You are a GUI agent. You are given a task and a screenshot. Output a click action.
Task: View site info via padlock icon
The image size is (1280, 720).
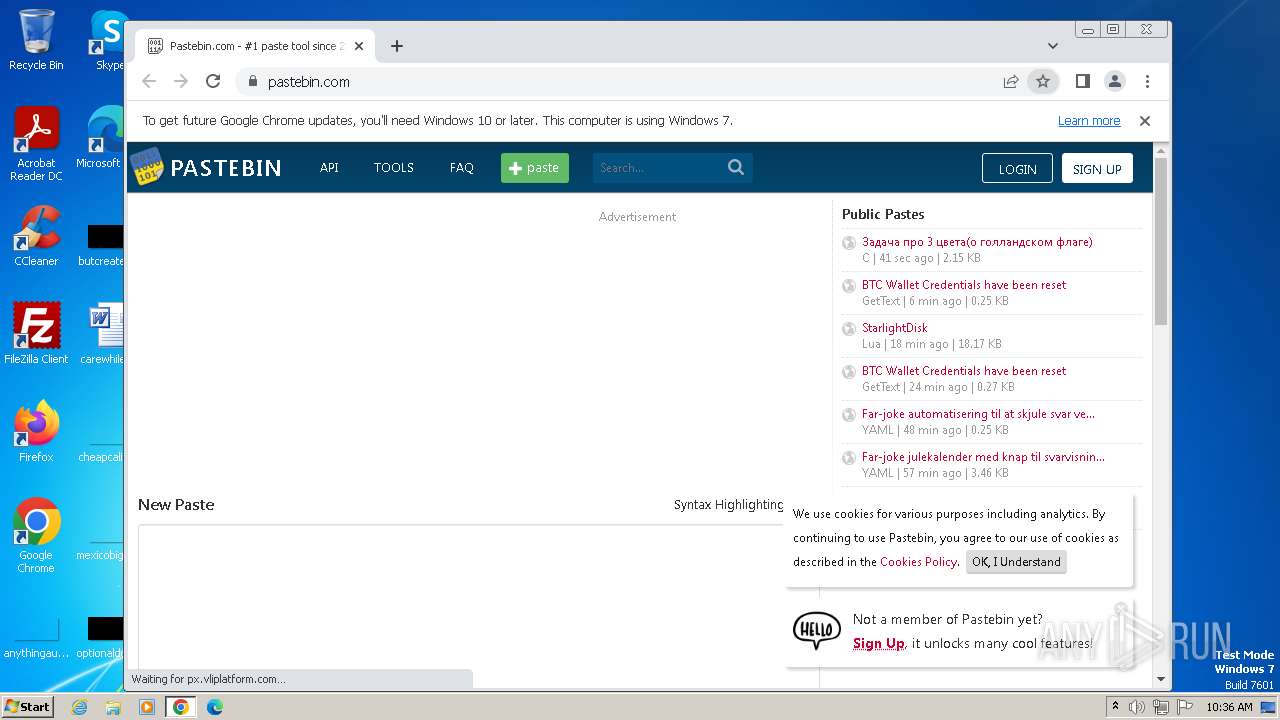(x=252, y=82)
